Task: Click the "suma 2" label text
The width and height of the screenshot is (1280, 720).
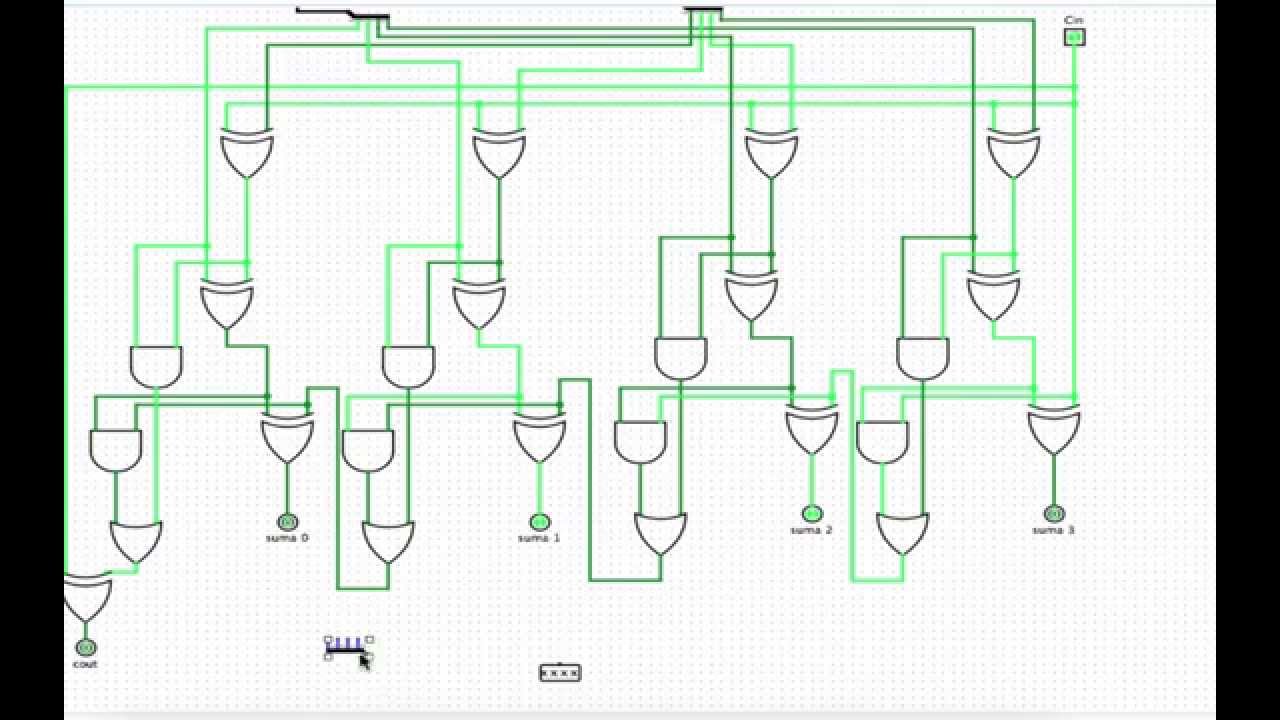Action: (811, 530)
